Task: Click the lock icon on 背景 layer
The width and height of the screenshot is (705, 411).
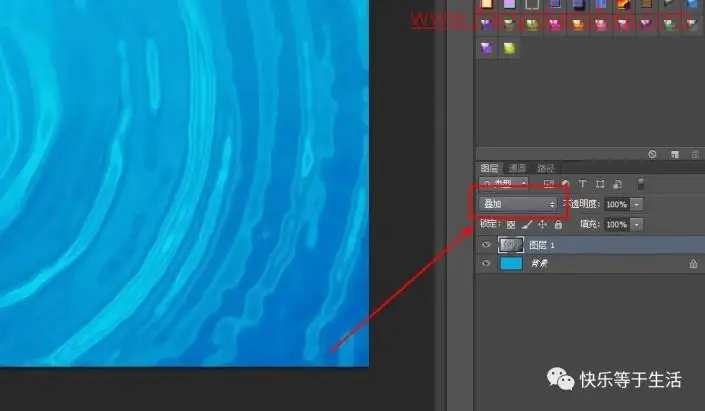Action: point(693,264)
